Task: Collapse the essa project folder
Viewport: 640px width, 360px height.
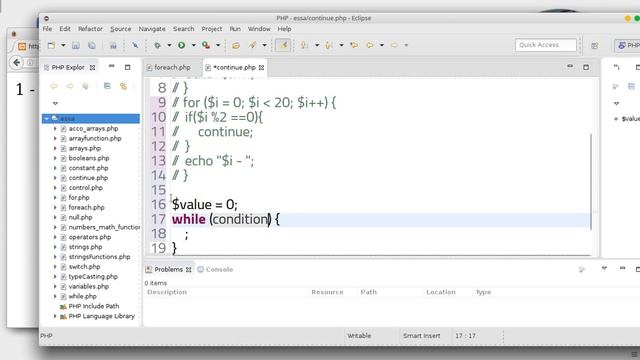Action: click(x=47, y=119)
